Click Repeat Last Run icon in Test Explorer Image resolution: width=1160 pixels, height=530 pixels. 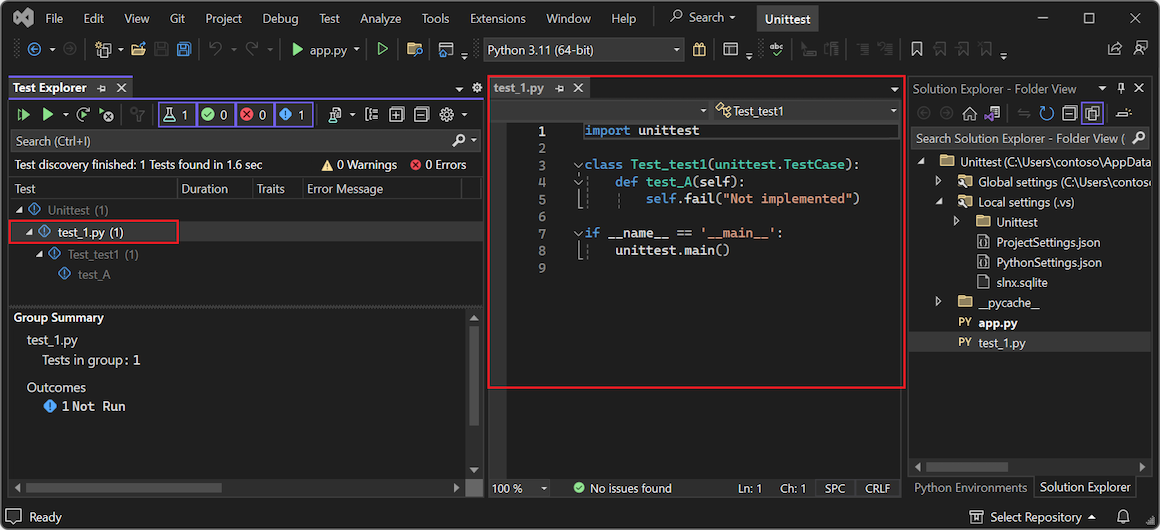pyautogui.click(x=84, y=115)
